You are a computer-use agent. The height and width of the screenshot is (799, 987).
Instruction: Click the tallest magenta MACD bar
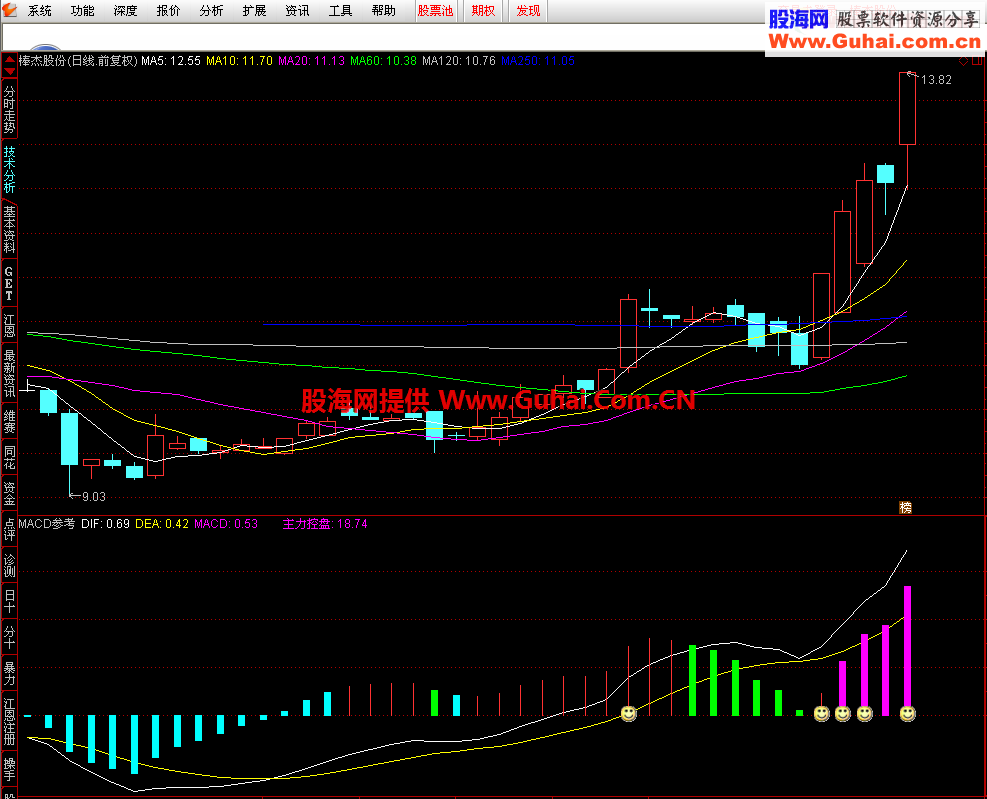[907, 650]
